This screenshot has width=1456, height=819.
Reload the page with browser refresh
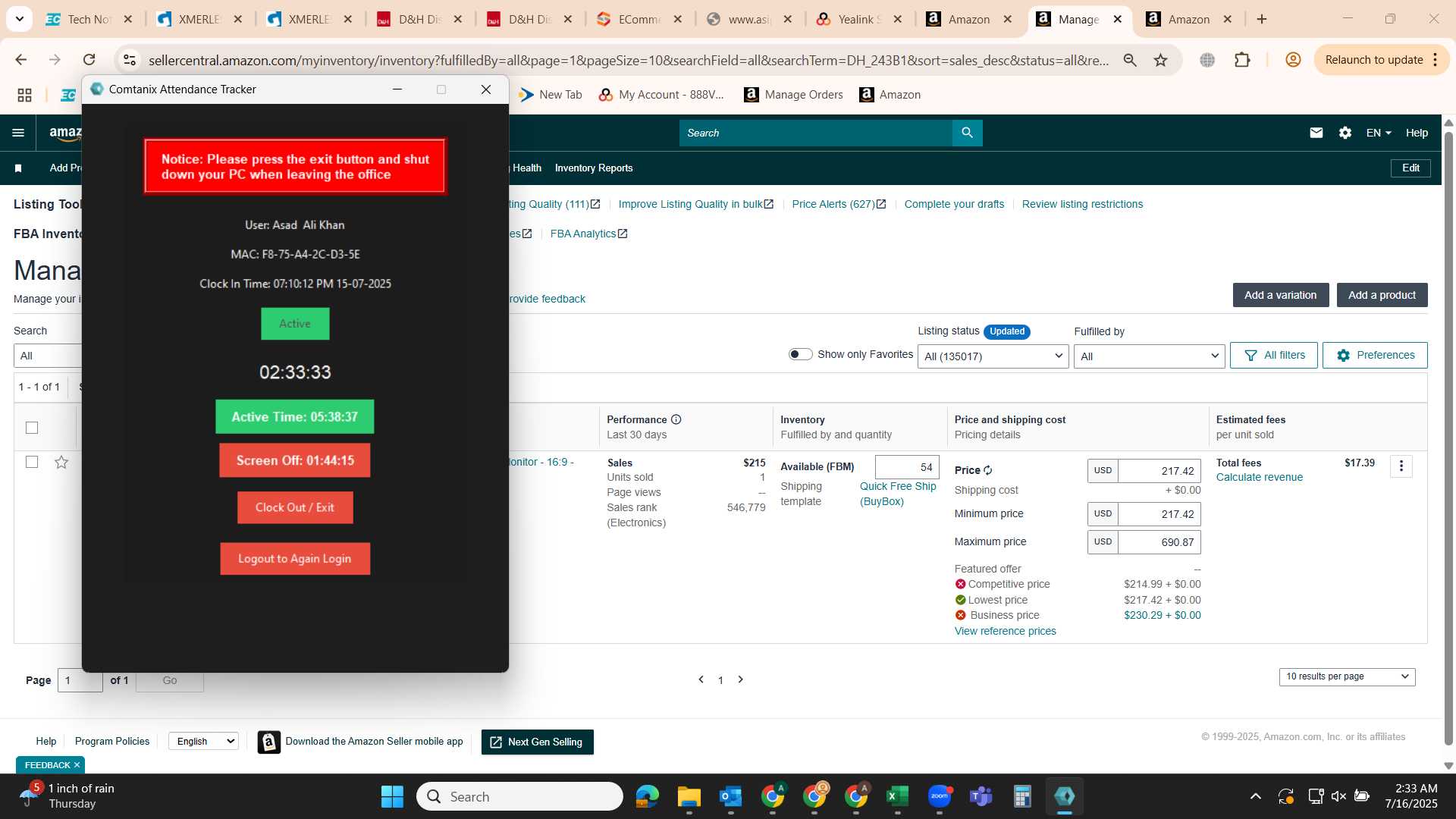click(89, 60)
